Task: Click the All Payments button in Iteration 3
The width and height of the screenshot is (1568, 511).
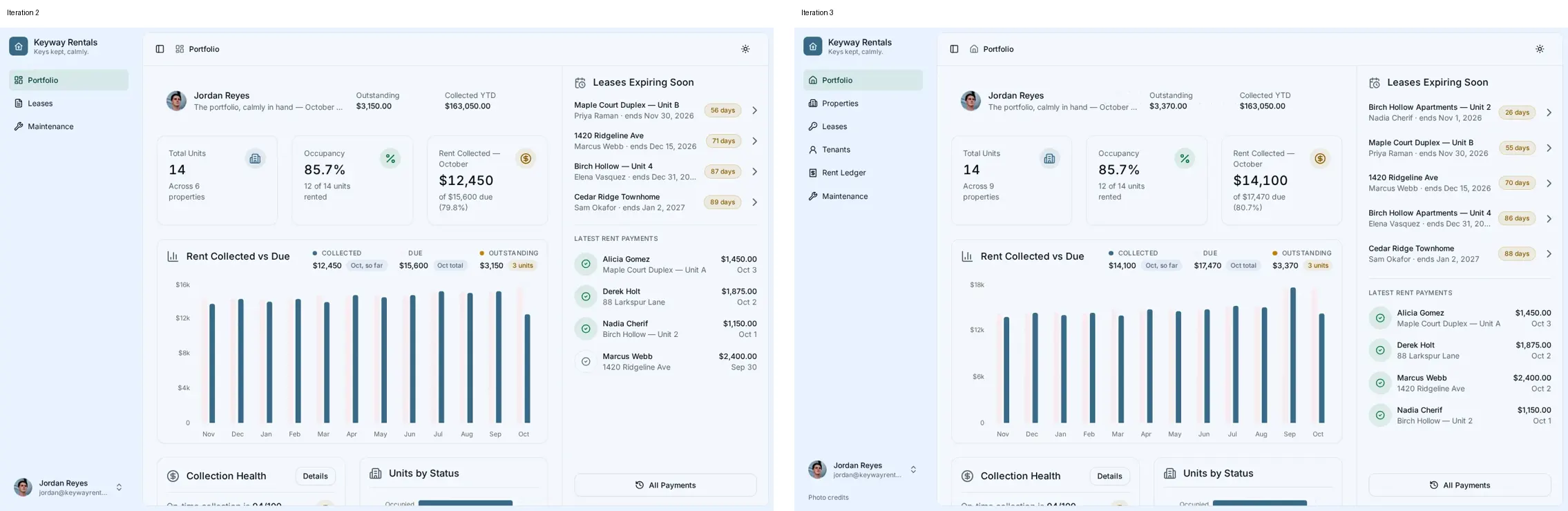Action: click(1460, 485)
